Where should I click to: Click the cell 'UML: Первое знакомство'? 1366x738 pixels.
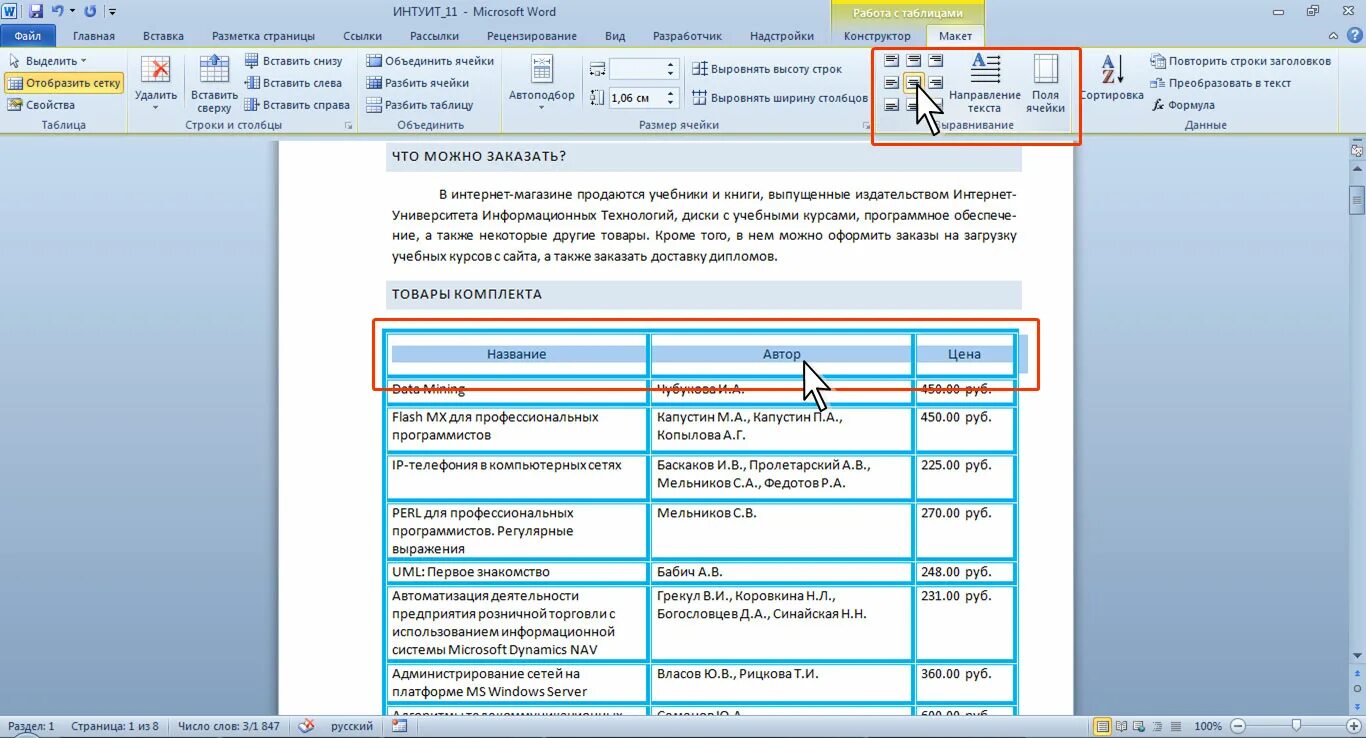[517, 573]
